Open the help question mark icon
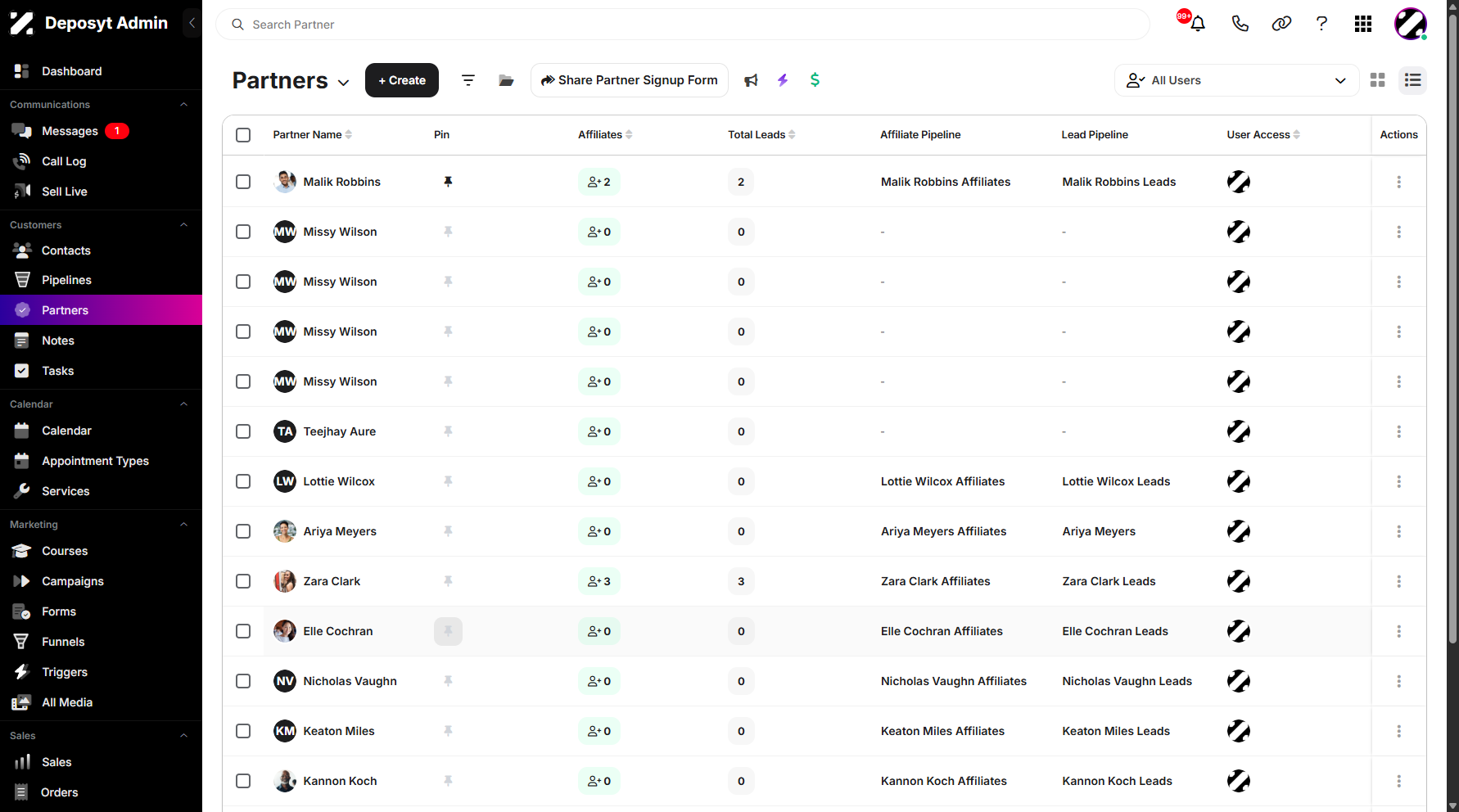This screenshot has height=812, width=1459. click(1321, 24)
